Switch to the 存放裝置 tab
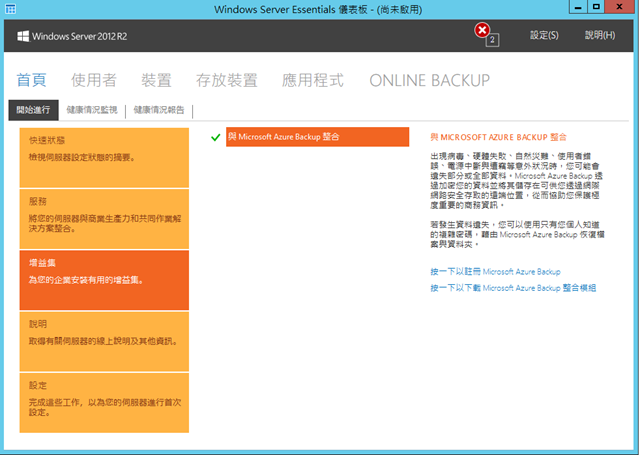The height and width of the screenshot is (455, 640). click(227, 80)
